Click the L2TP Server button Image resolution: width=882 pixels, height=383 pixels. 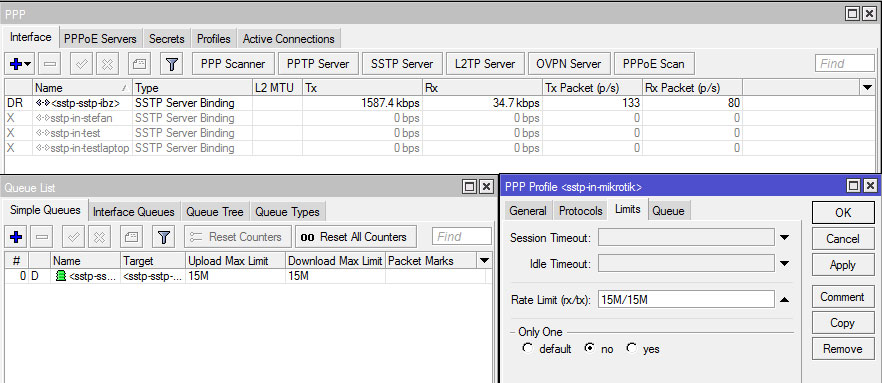coord(485,64)
